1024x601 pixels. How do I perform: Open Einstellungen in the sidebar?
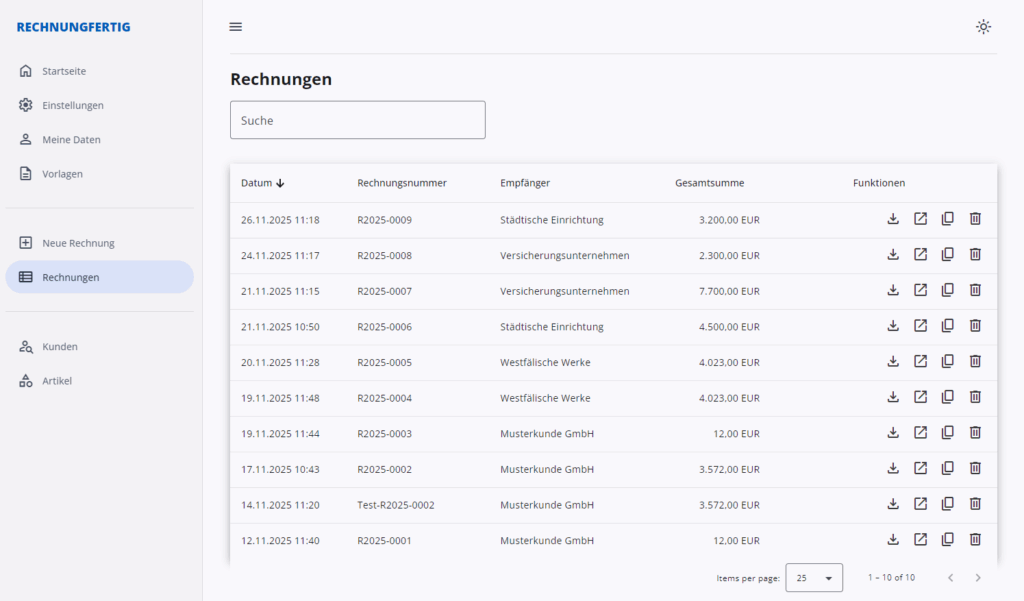[72, 105]
